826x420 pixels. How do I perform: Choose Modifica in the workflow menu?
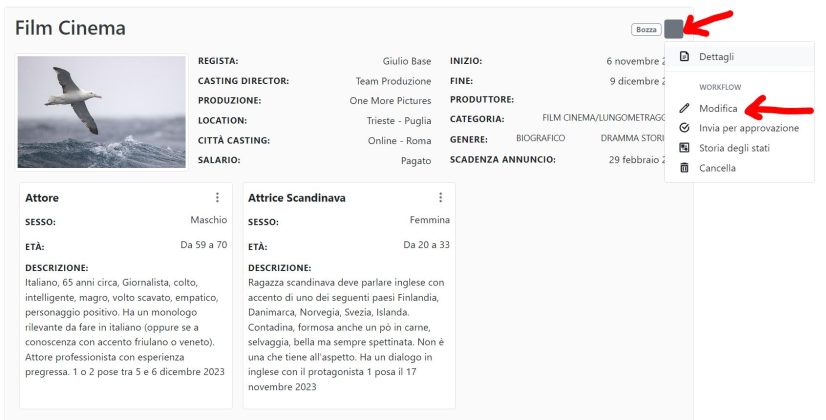[718, 108]
